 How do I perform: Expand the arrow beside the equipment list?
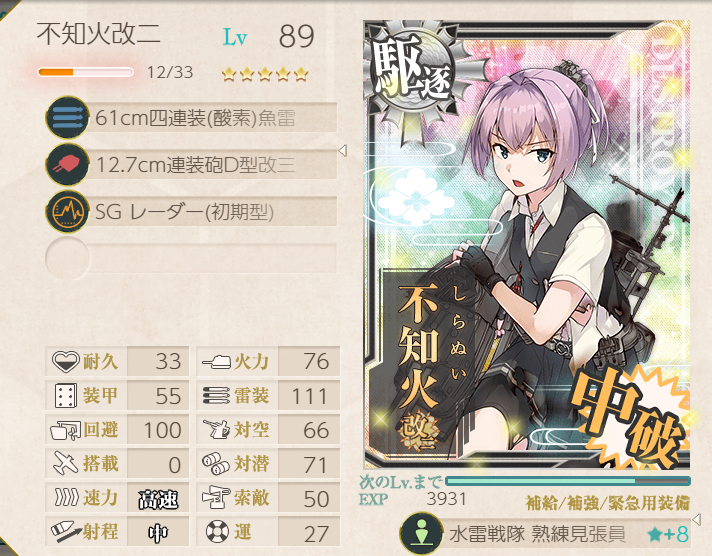click(343, 150)
